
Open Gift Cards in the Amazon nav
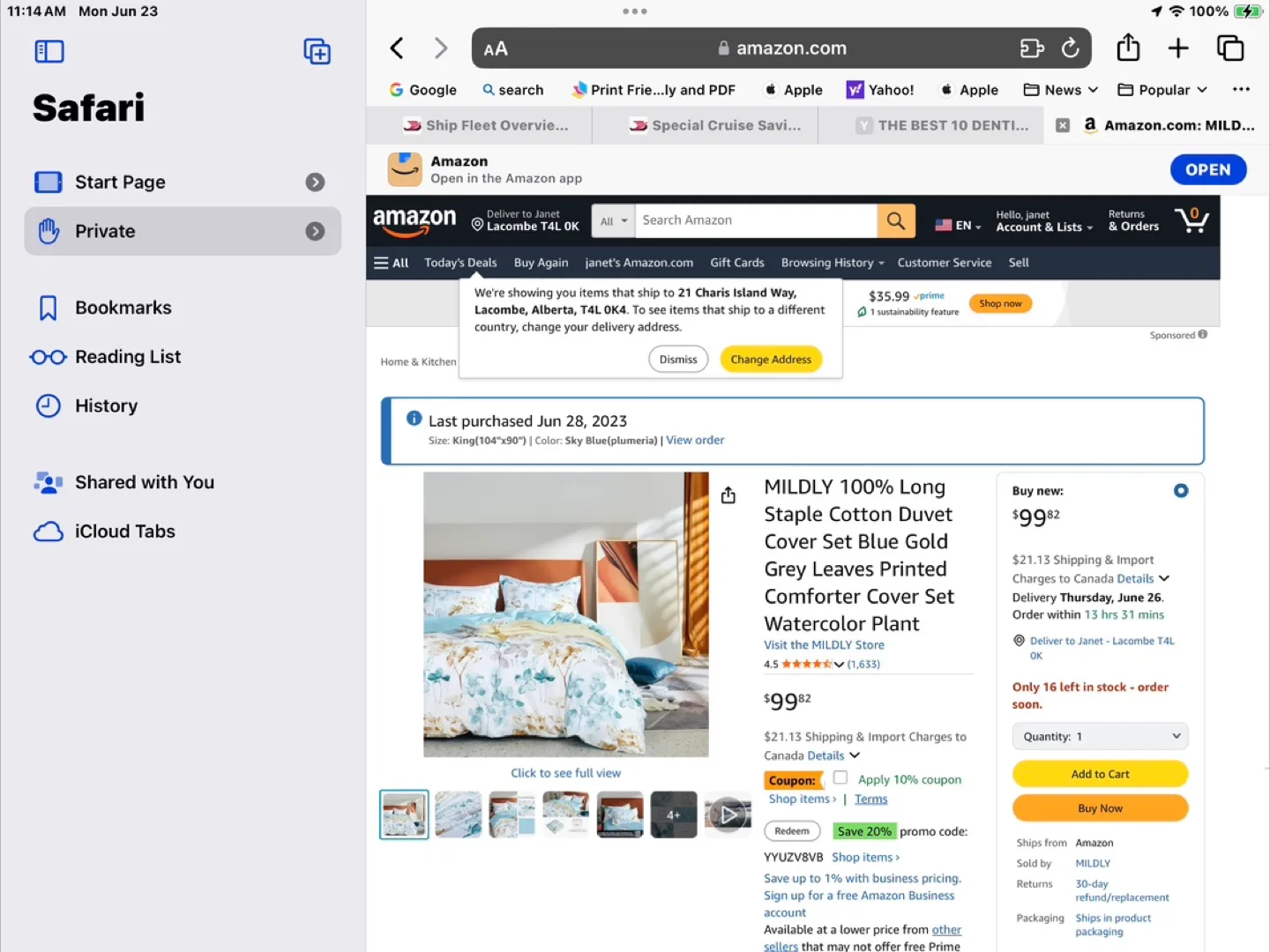coord(737,263)
